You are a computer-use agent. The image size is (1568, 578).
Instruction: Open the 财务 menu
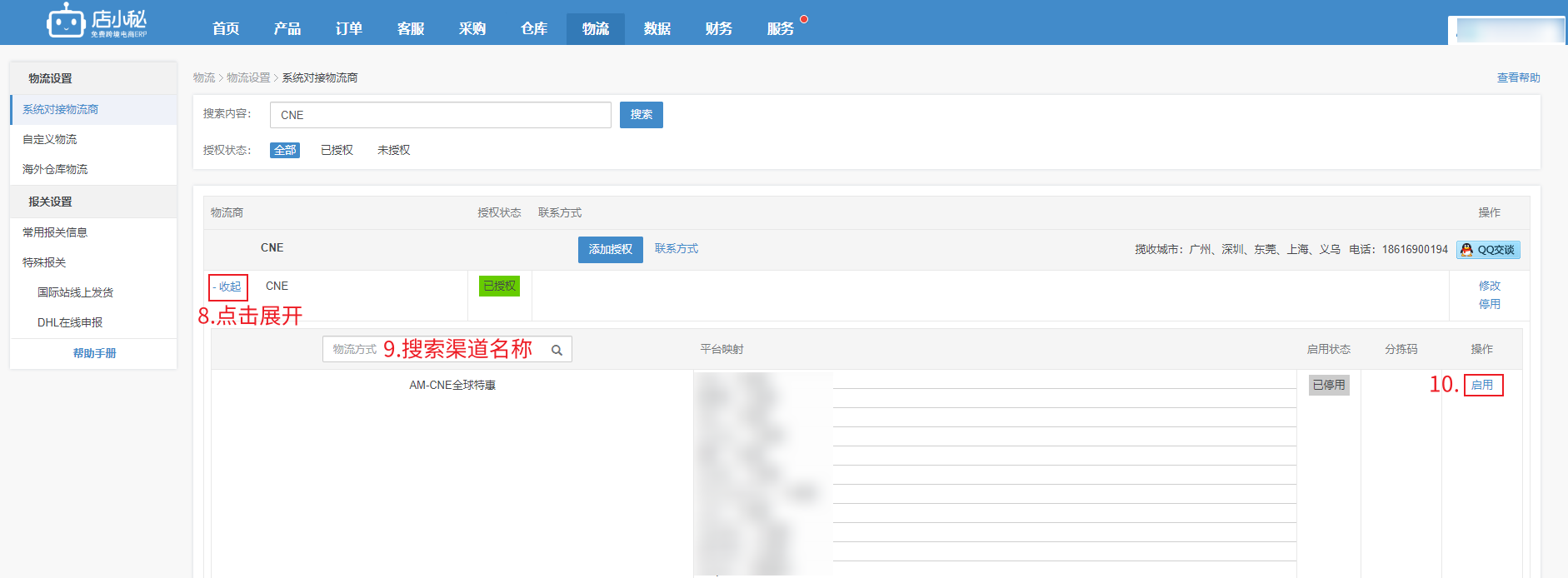719,28
